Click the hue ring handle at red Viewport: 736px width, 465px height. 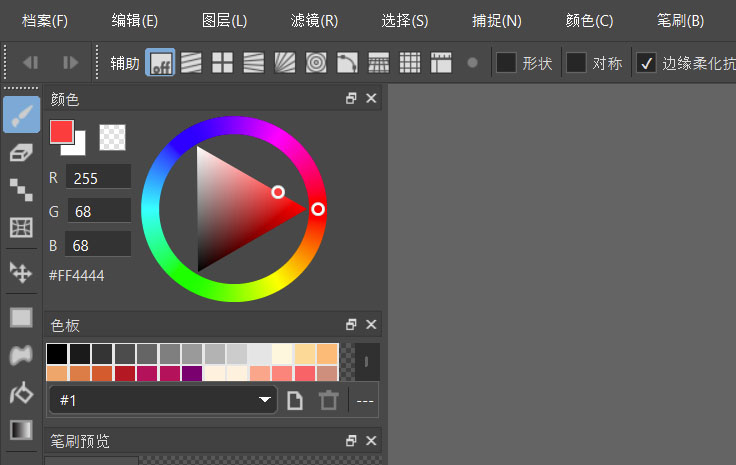coord(318,209)
